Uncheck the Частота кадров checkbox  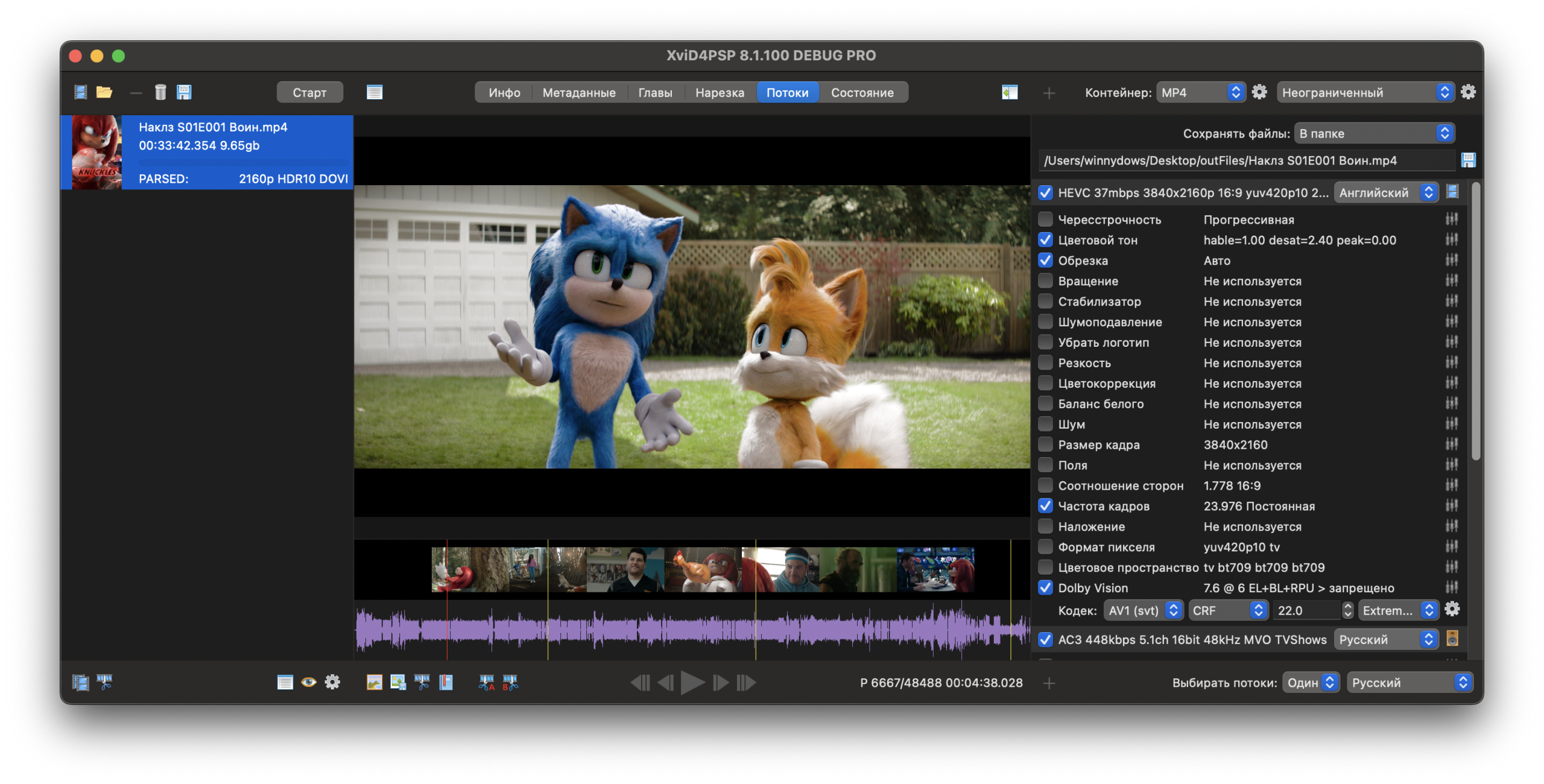click(x=1045, y=505)
